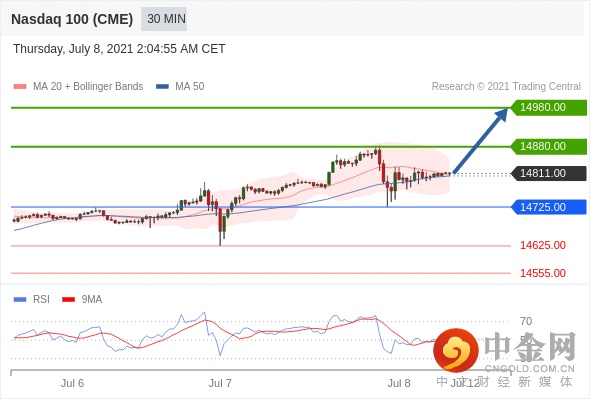Click the 14811.00 current price label

(x=549, y=173)
